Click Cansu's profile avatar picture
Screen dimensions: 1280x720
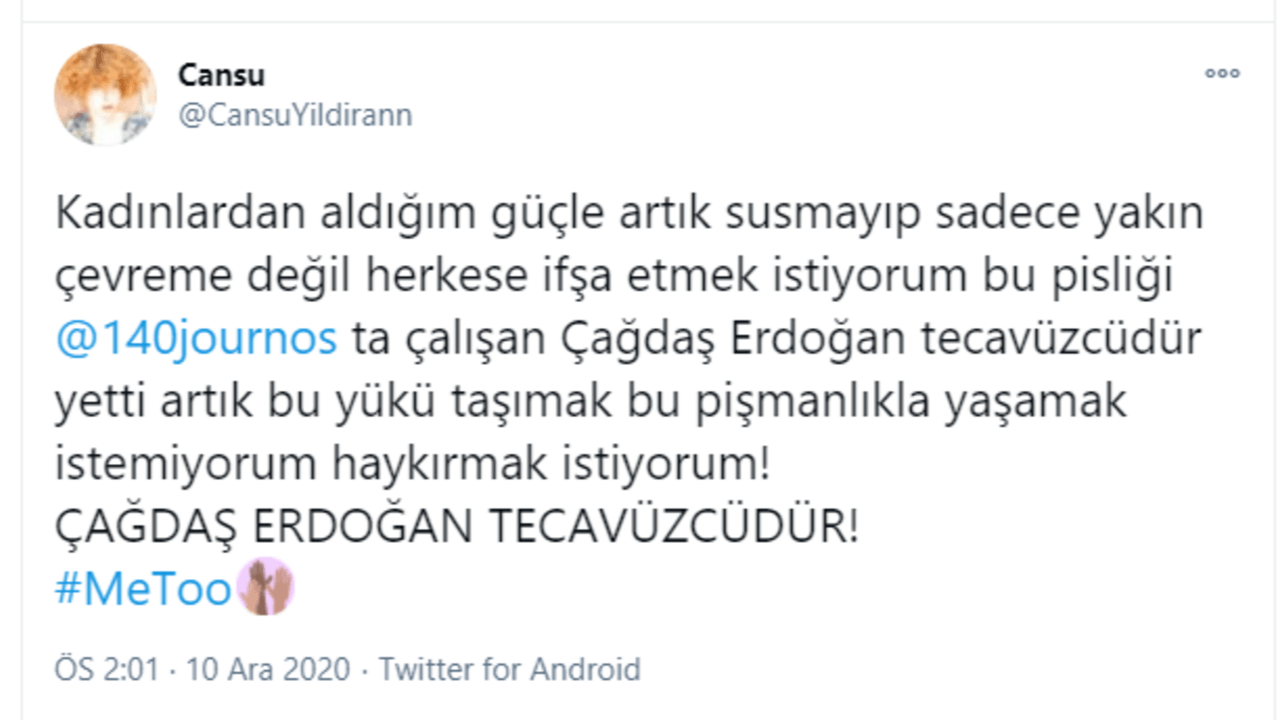105,94
